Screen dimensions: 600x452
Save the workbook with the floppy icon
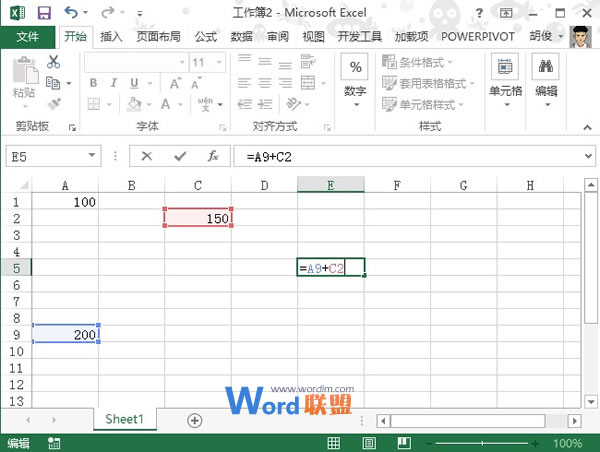pyautogui.click(x=44, y=13)
